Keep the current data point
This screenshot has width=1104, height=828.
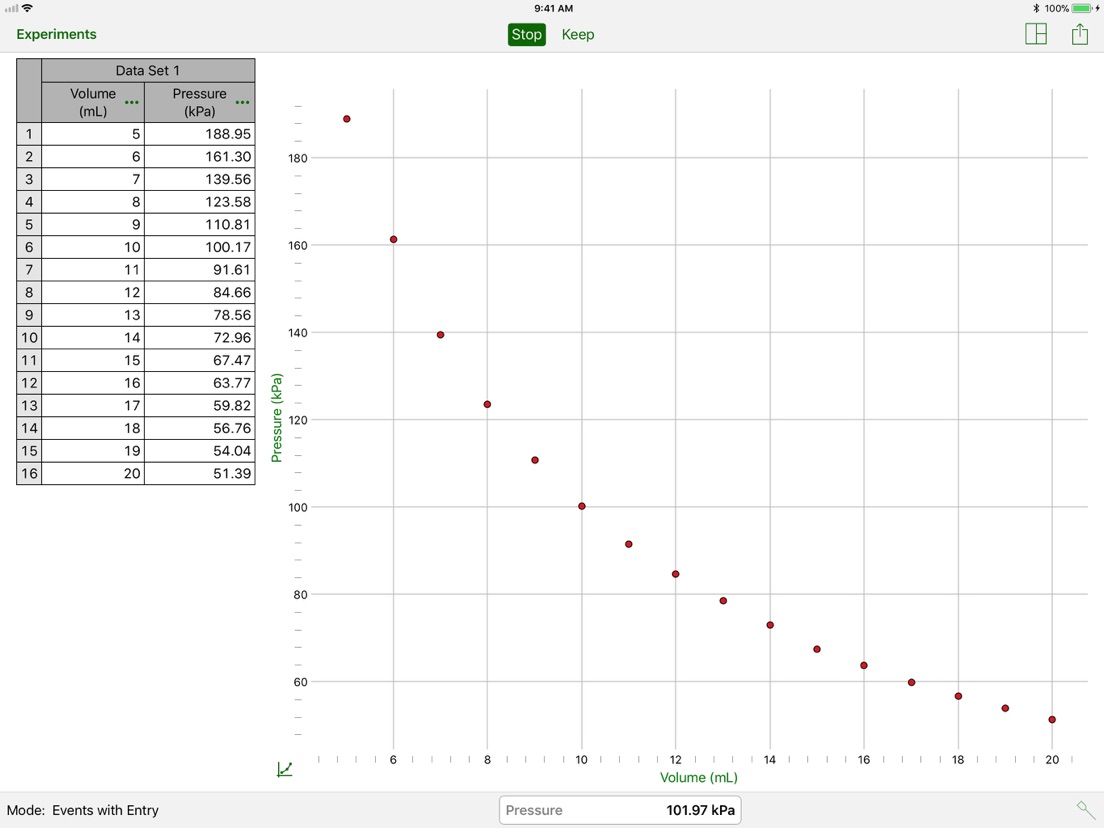[x=577, y=34]
